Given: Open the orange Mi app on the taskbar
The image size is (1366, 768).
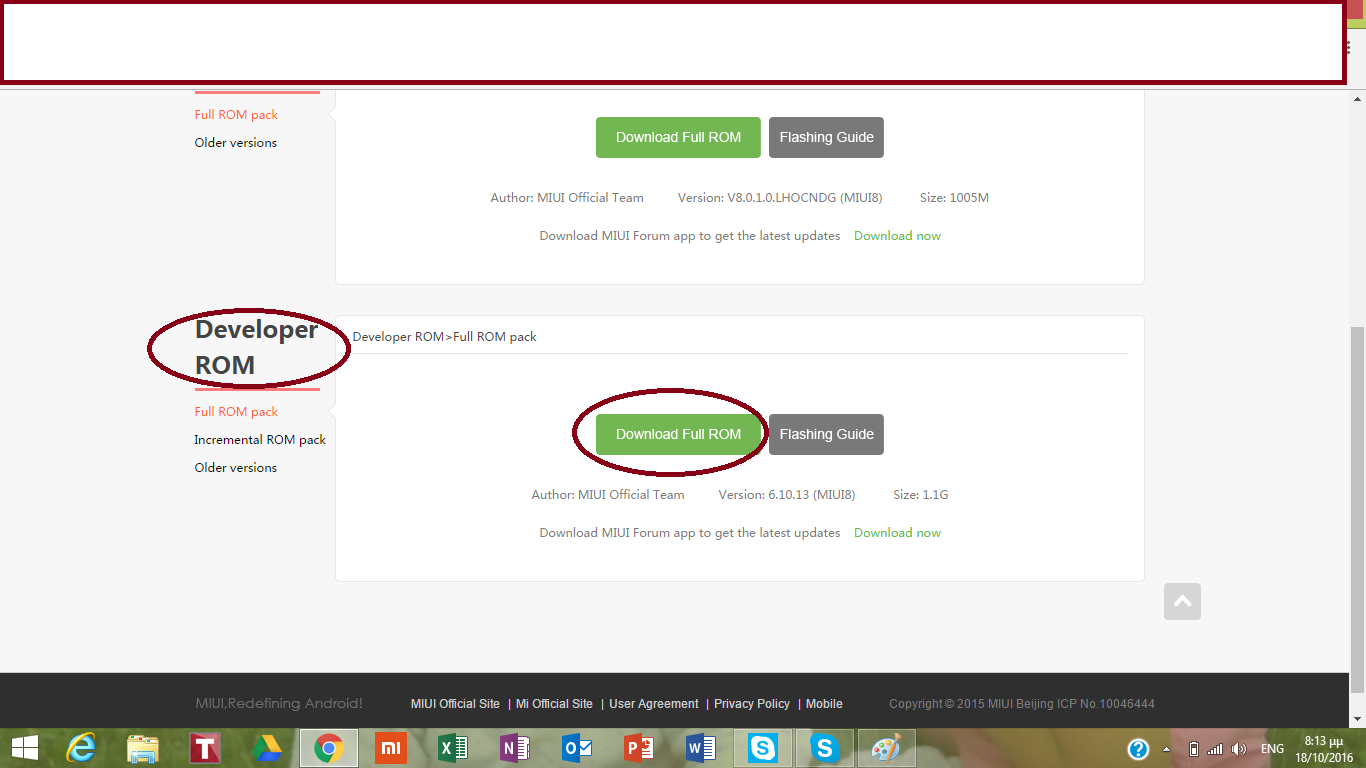Looking at the screenshot, I should point(391,748).
